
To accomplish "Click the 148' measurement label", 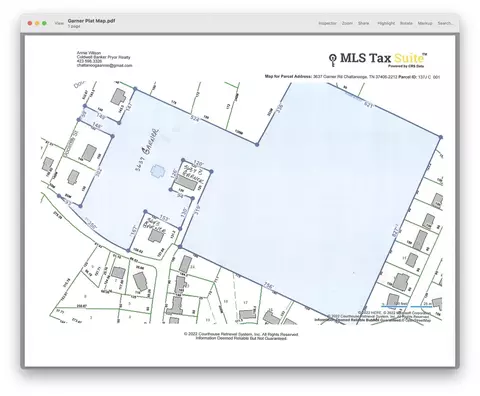I will (x=97, y=126).
